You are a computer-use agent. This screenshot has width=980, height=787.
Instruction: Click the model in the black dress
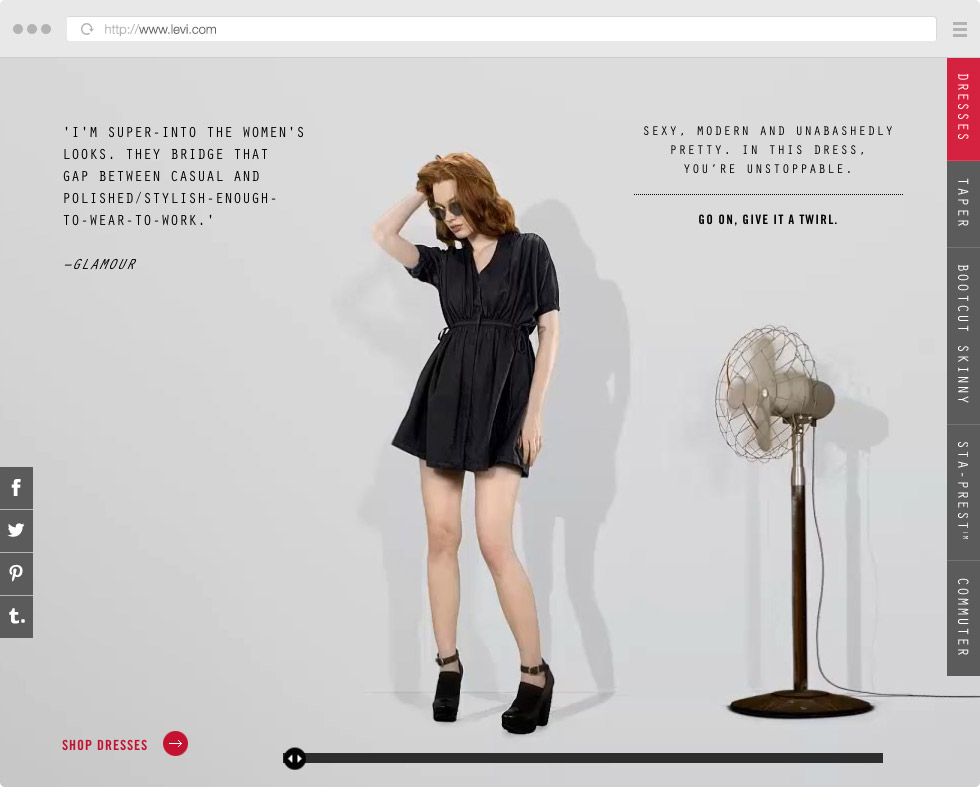click(x=475, y=441)
